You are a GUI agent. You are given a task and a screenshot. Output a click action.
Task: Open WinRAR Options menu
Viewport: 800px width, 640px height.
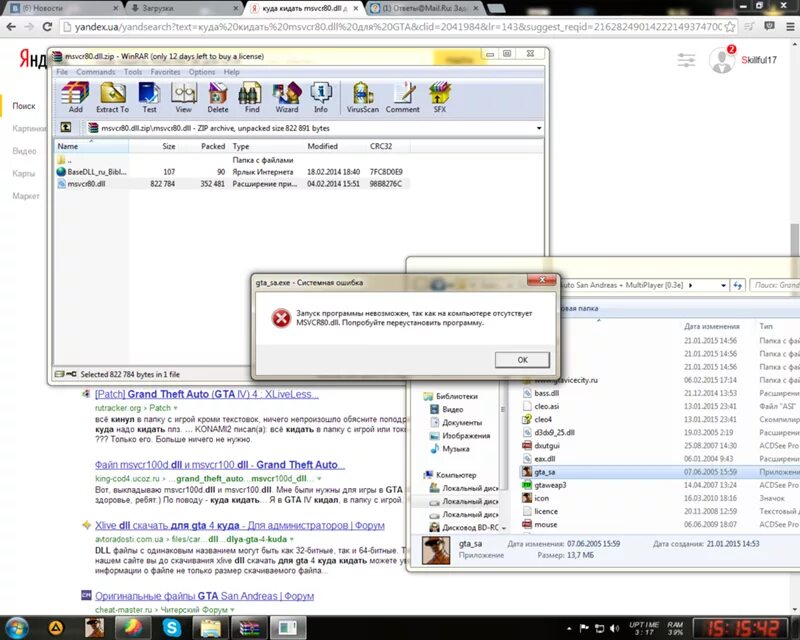click(x=202, y=72)
